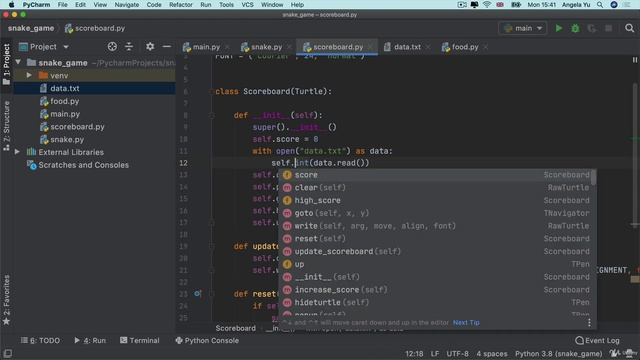Start debugging with the green bug icon

point(575,28)
